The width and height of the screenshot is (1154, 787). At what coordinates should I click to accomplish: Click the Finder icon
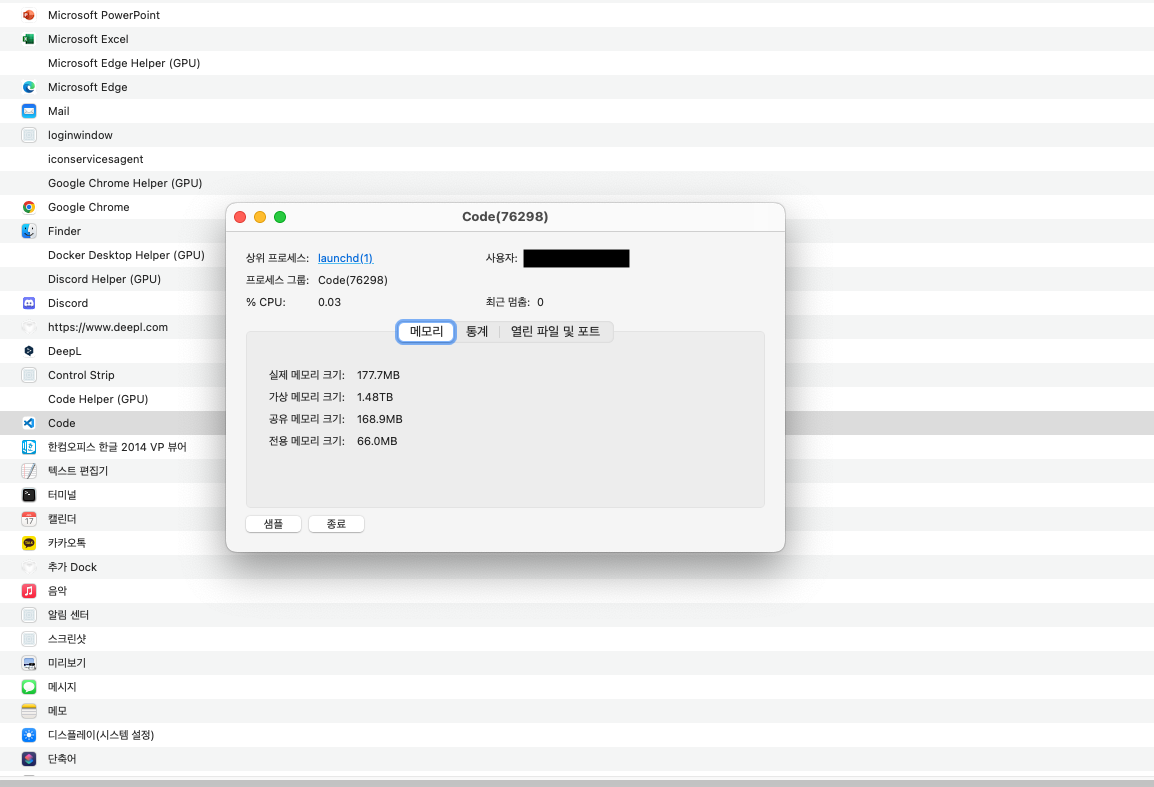pos(29,231)
